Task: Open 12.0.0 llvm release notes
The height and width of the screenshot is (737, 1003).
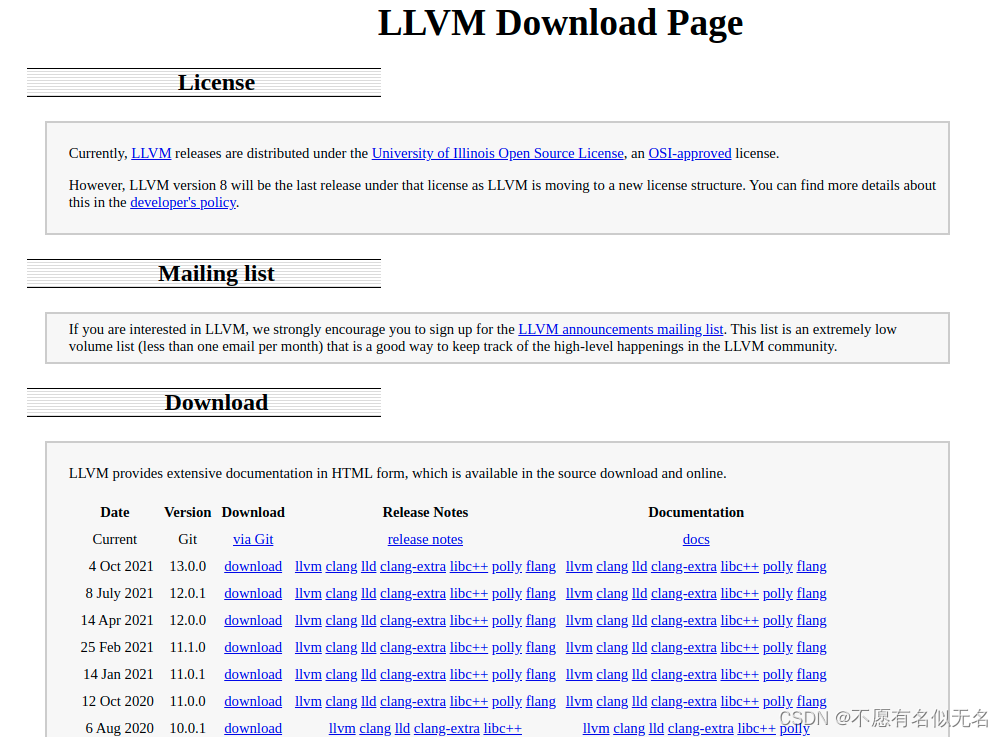Action: [x=308, y=620]
